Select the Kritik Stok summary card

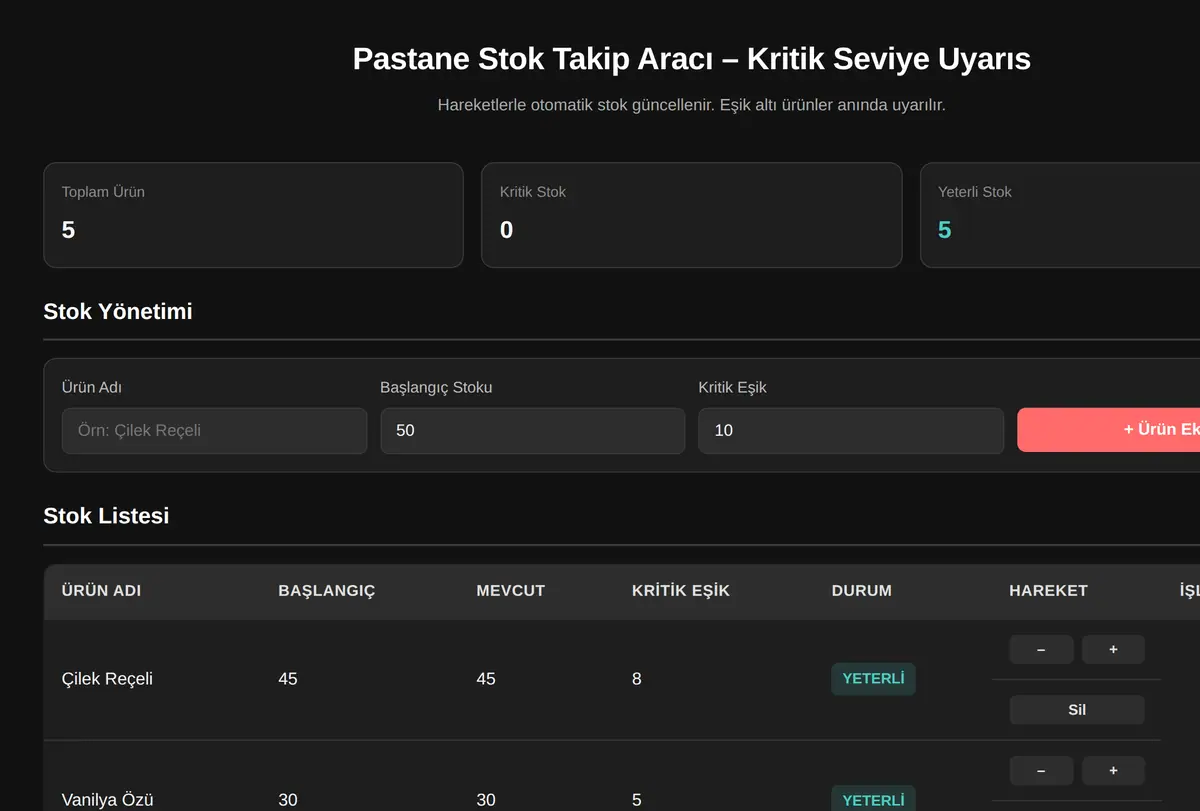pyautogui.click(x=692, y=215)
